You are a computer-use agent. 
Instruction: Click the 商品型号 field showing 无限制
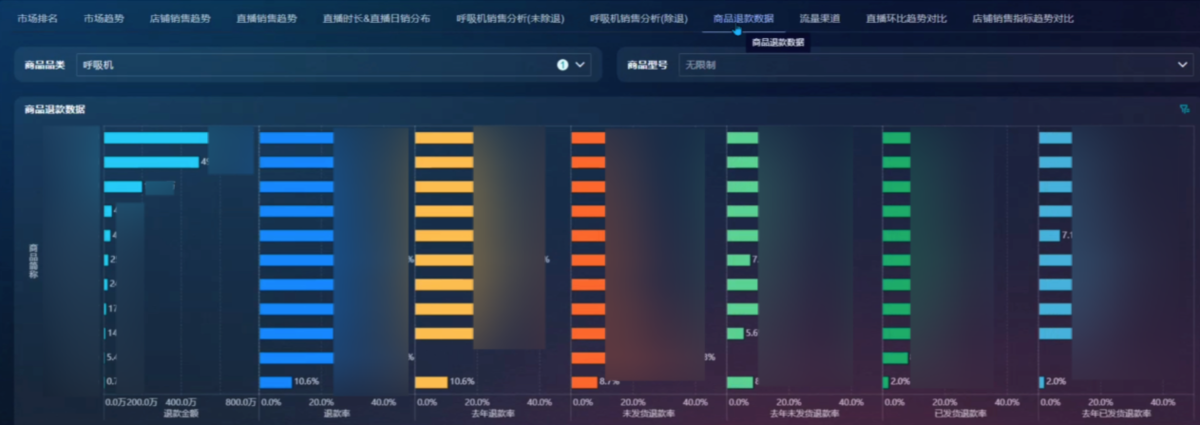click(x=935, y=65)
